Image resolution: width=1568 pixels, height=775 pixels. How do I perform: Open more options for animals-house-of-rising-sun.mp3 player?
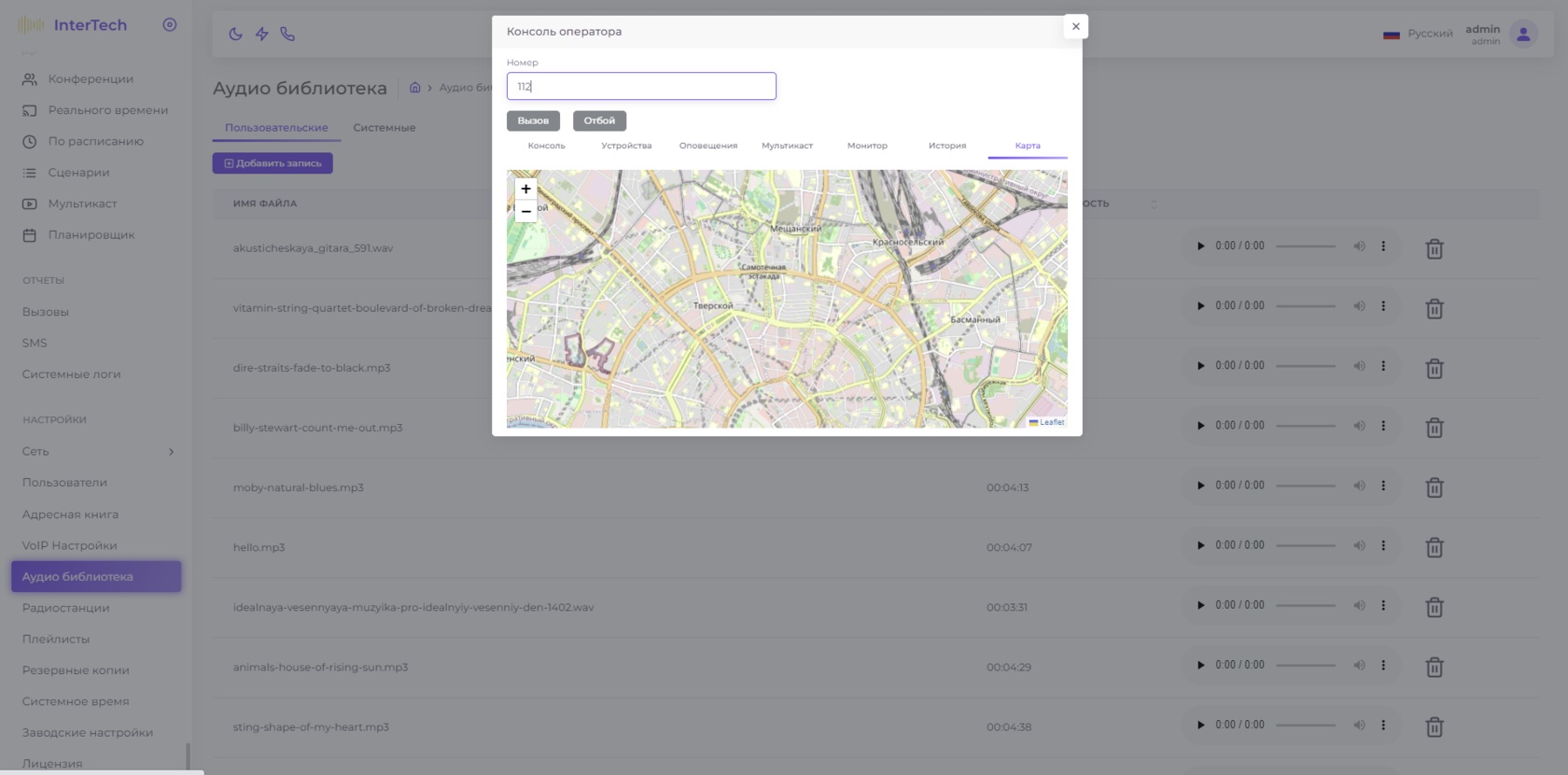tap(1383, 665)
